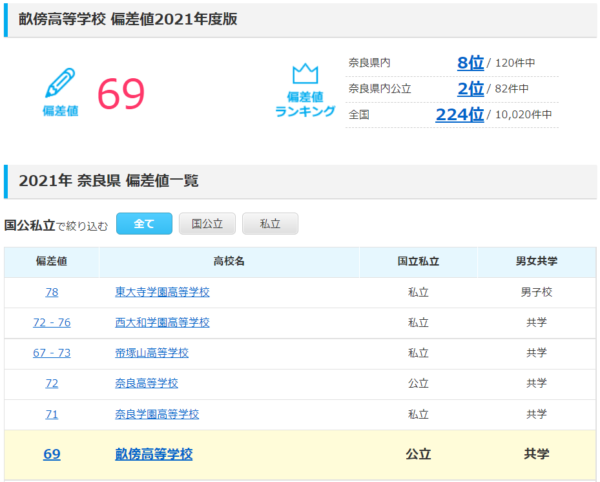The width and height of the screenshot is (600, 482).
Task: Click the 120件中 count text
Action: coord(515,63)
